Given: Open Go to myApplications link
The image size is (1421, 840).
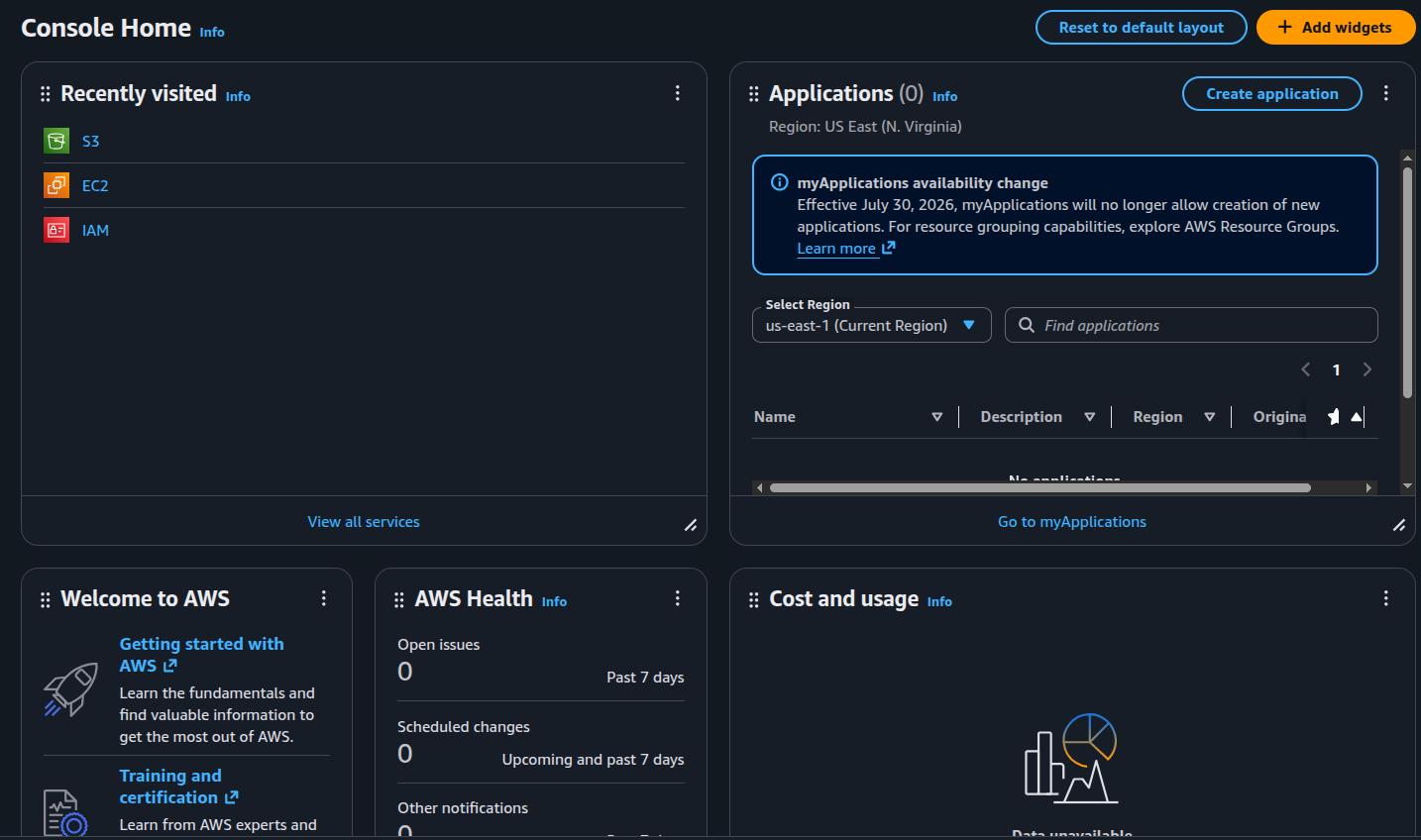Looking at the screenshot, I should pos(1072,521).
